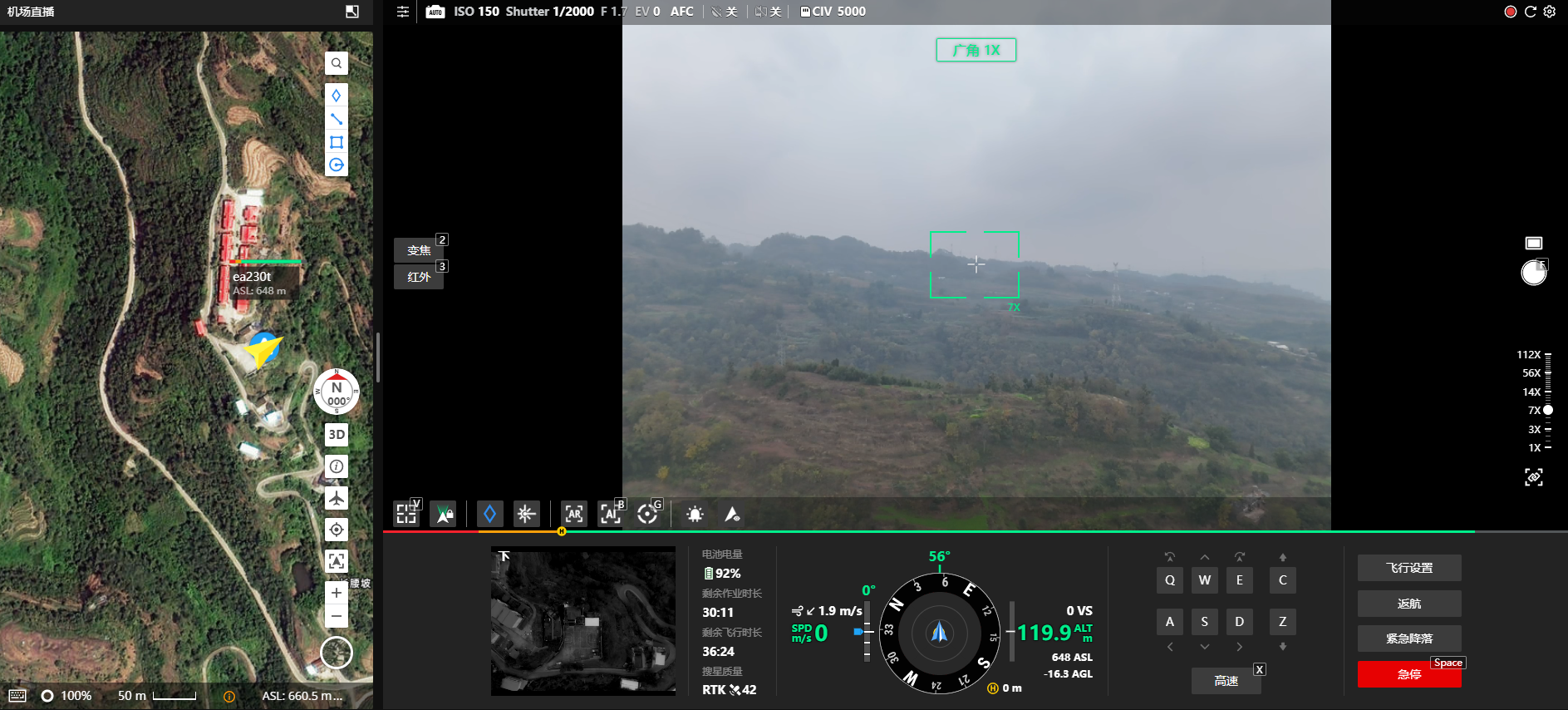Set zoom slider to 14X mark

(x=1547, y=392)
